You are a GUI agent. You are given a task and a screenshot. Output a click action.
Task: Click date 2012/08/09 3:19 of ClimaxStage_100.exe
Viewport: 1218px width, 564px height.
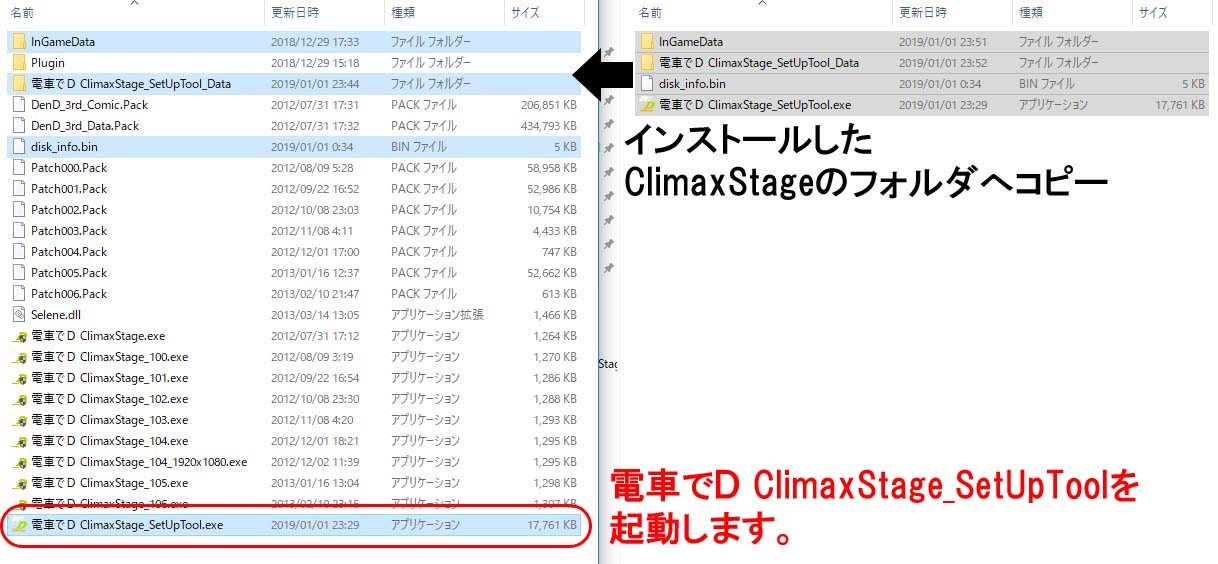point(311,358)
